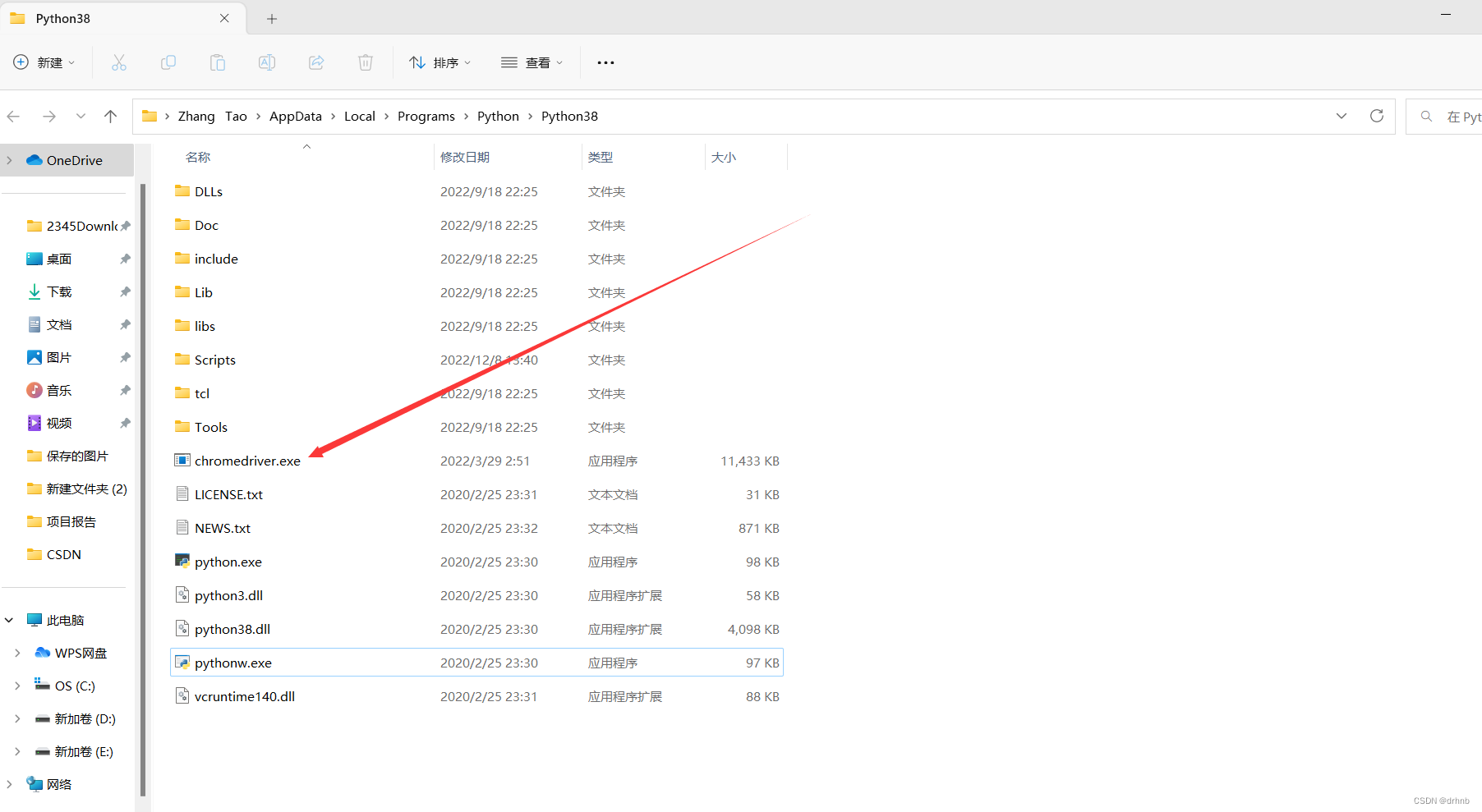Screen dimensions: 1482x812
Task: Select the LICENSE.txt document icon
Action: pos(182,493)
